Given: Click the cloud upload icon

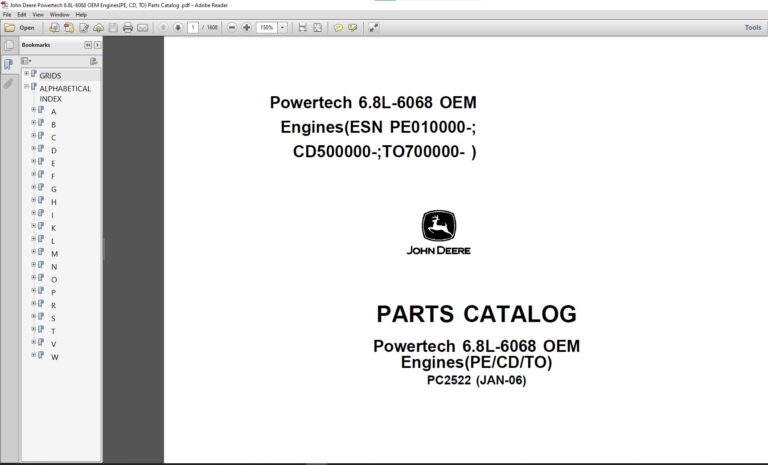Looking at the screenshot, I should point(98,28).
